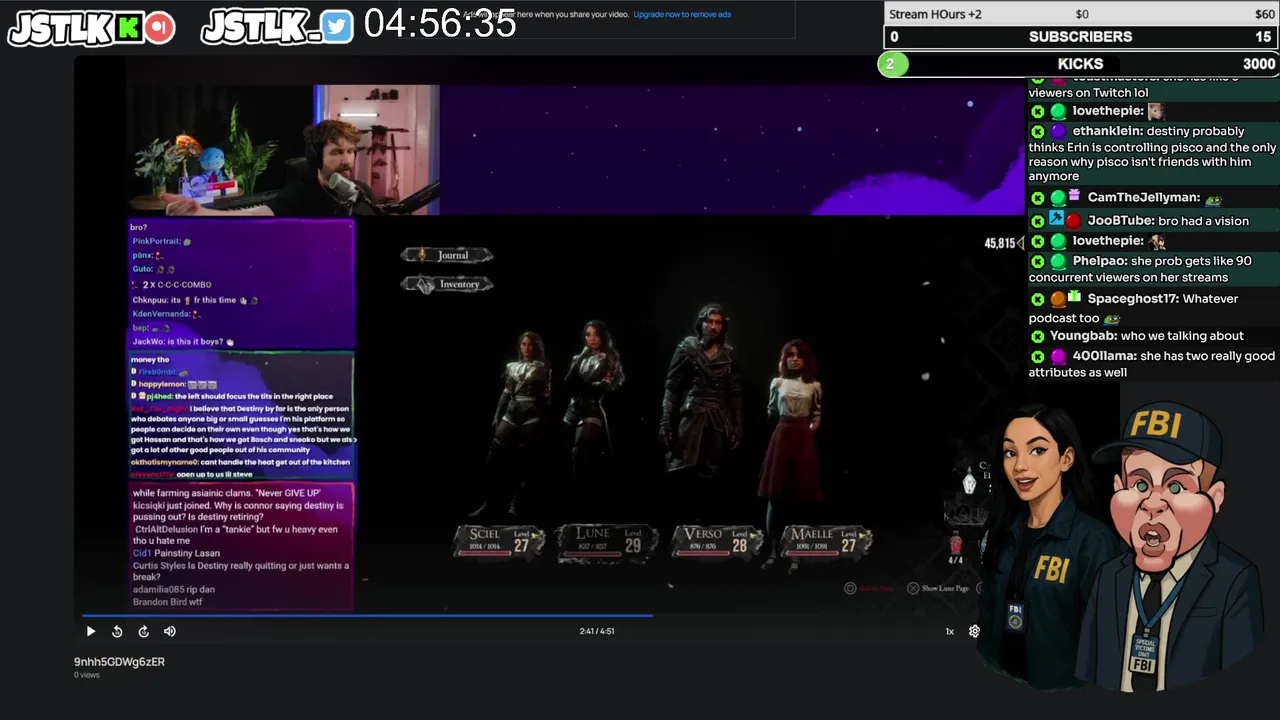Click the Kick icon beside Youngbab message
This screenshot has width=1280, height=720.
1037,336
